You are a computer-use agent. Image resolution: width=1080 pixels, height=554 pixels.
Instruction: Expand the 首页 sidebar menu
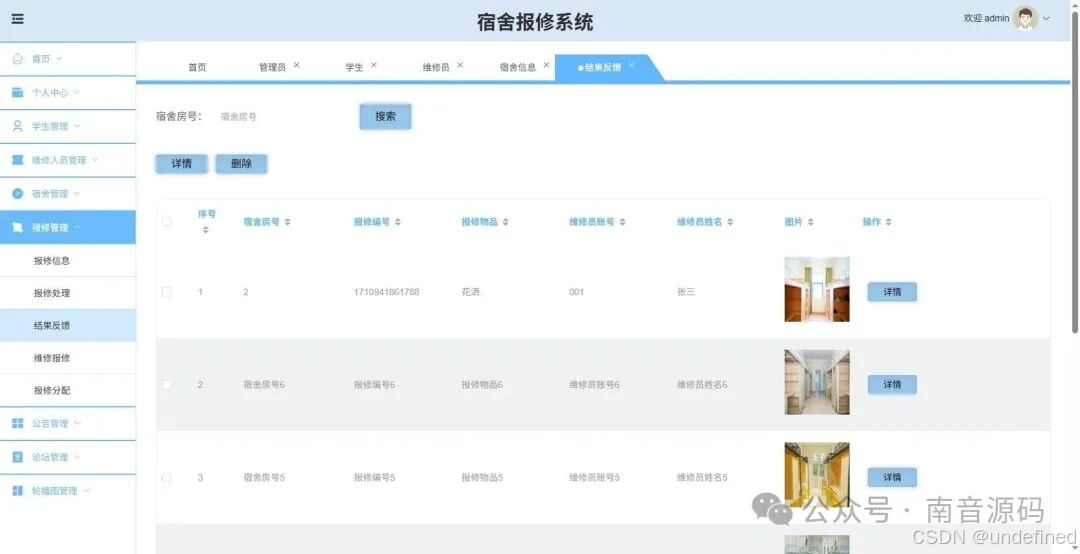point(59,59)
